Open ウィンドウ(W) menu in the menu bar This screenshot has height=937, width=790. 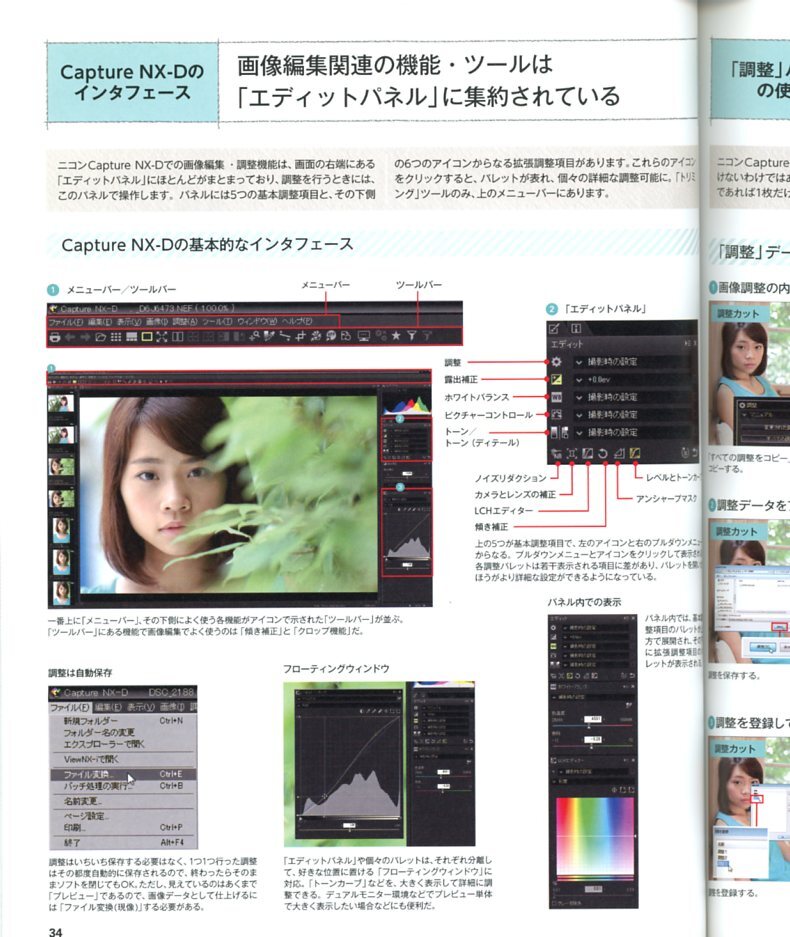tap(257, 321)
